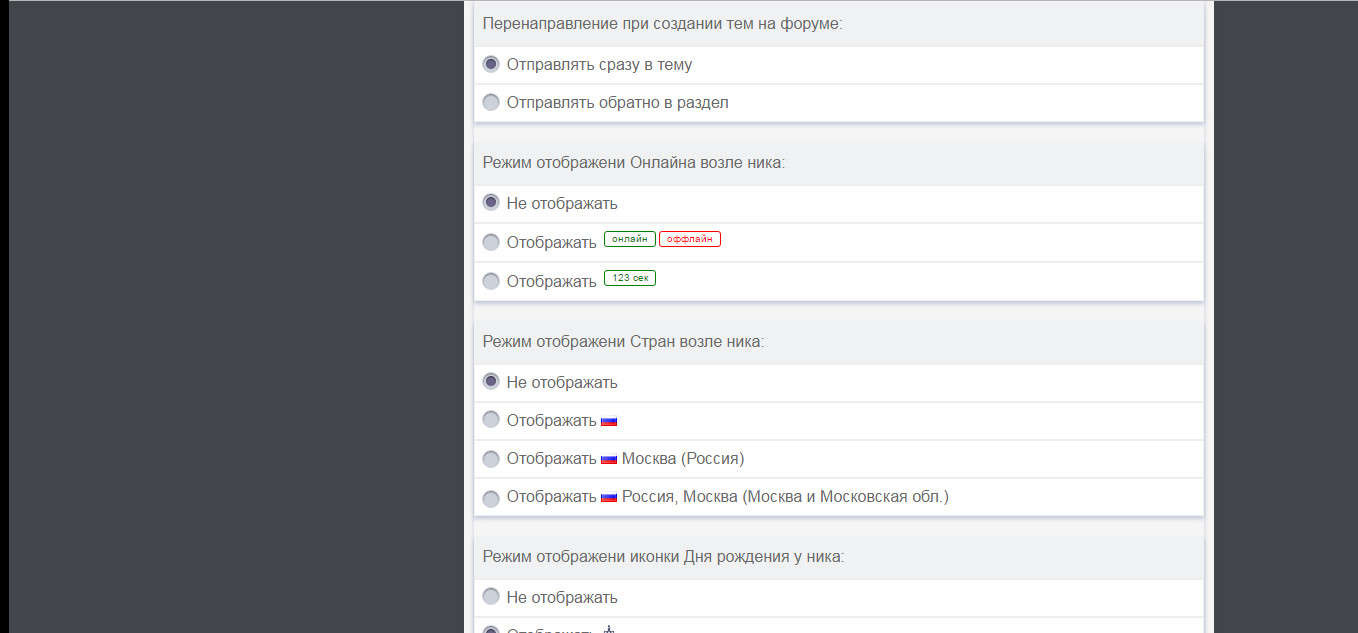The image size is (1358, 633).
Task: Click the 'Перенаправление при создании тем на форуме' header
Action: 662,23
